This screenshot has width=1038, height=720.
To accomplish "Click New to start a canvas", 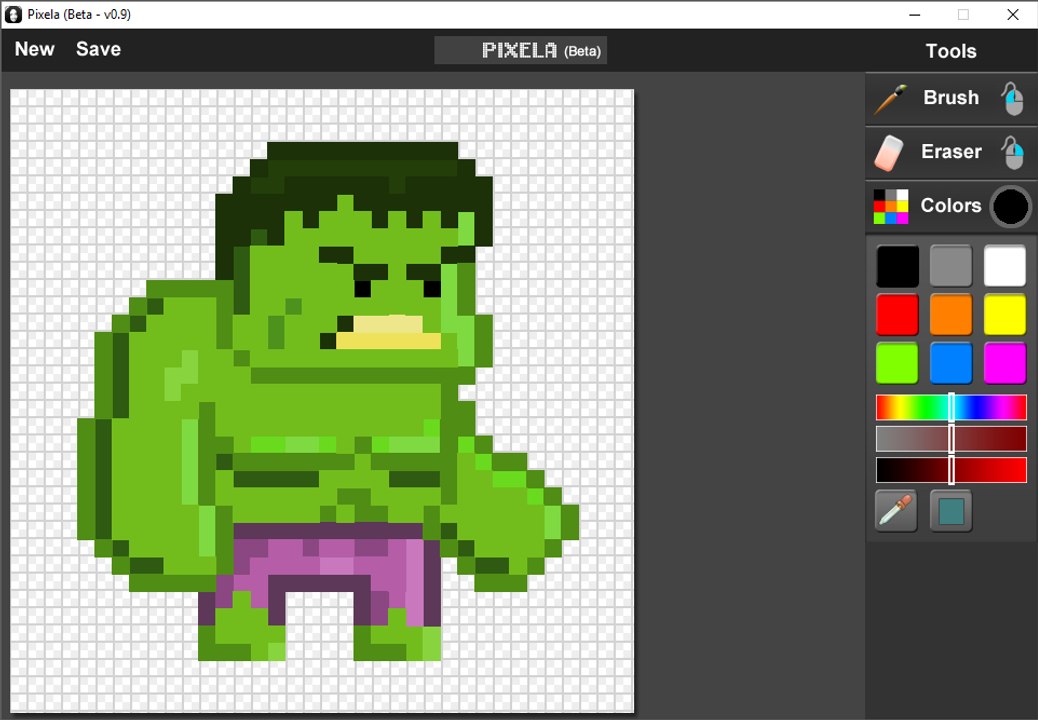I will pyautogui.click(x=34, y=49).
